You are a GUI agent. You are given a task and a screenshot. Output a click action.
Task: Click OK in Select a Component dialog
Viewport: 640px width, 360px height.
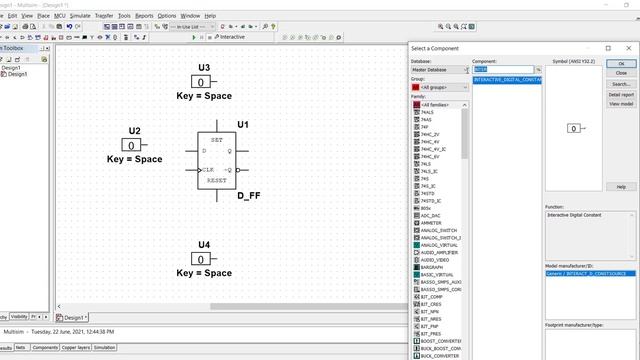[x=621, y=64]
